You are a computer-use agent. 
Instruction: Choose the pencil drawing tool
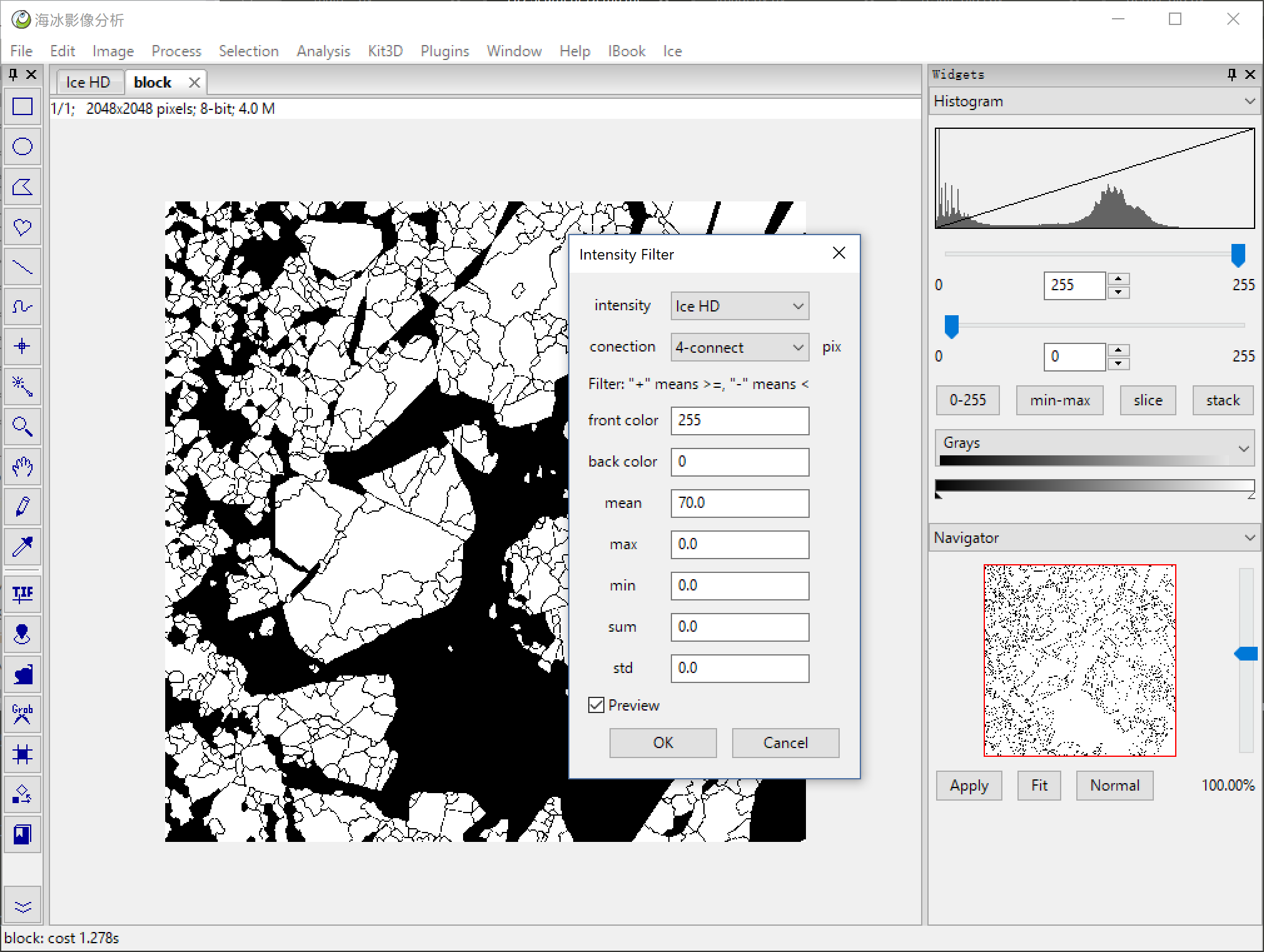(23, 507)
